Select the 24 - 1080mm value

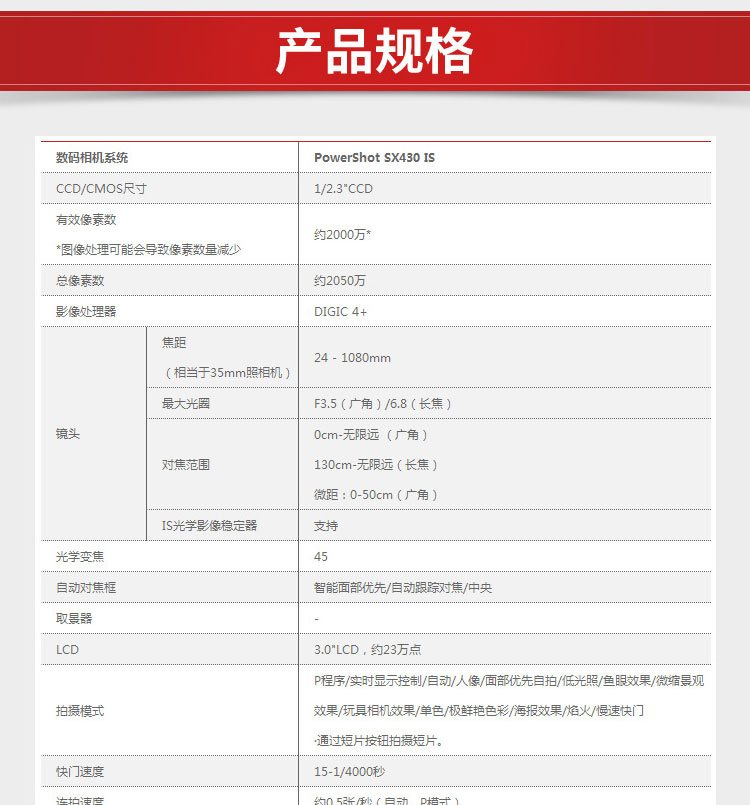(x=352, y=358)
